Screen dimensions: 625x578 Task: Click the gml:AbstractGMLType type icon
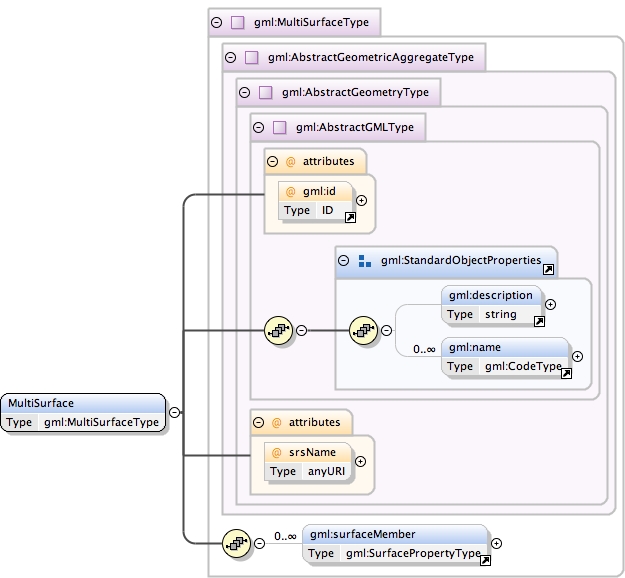click(x=279, y=128)
